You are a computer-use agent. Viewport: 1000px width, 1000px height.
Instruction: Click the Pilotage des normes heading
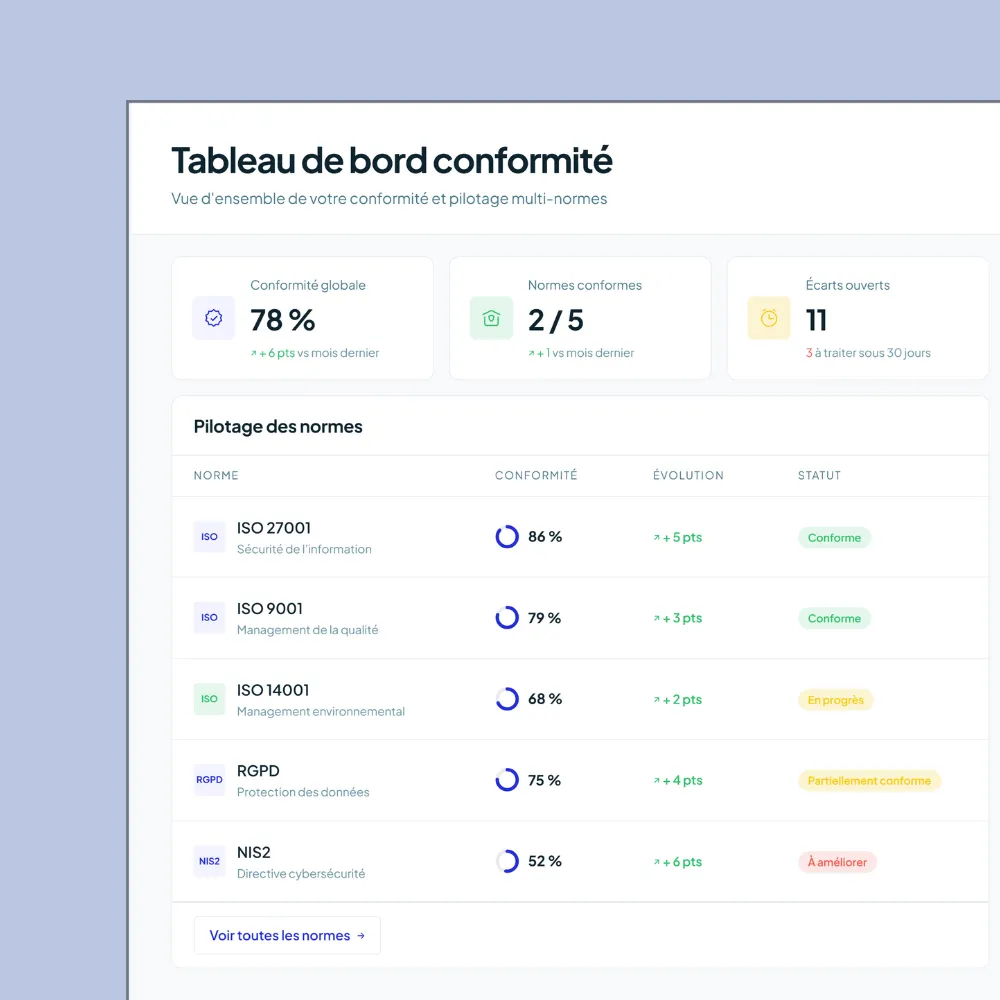(x=278, y=427)
